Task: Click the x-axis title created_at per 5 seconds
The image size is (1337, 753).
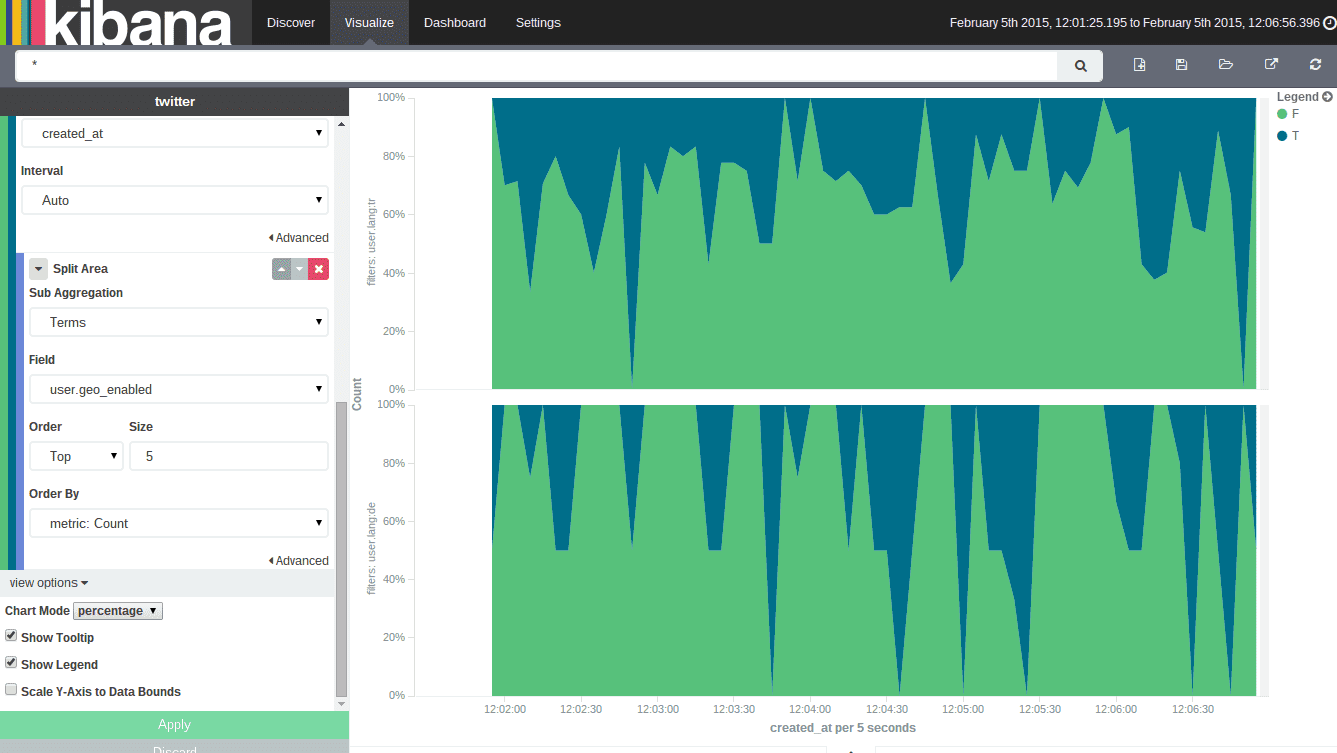Action: pyautogui.click(x=842, y=728)
